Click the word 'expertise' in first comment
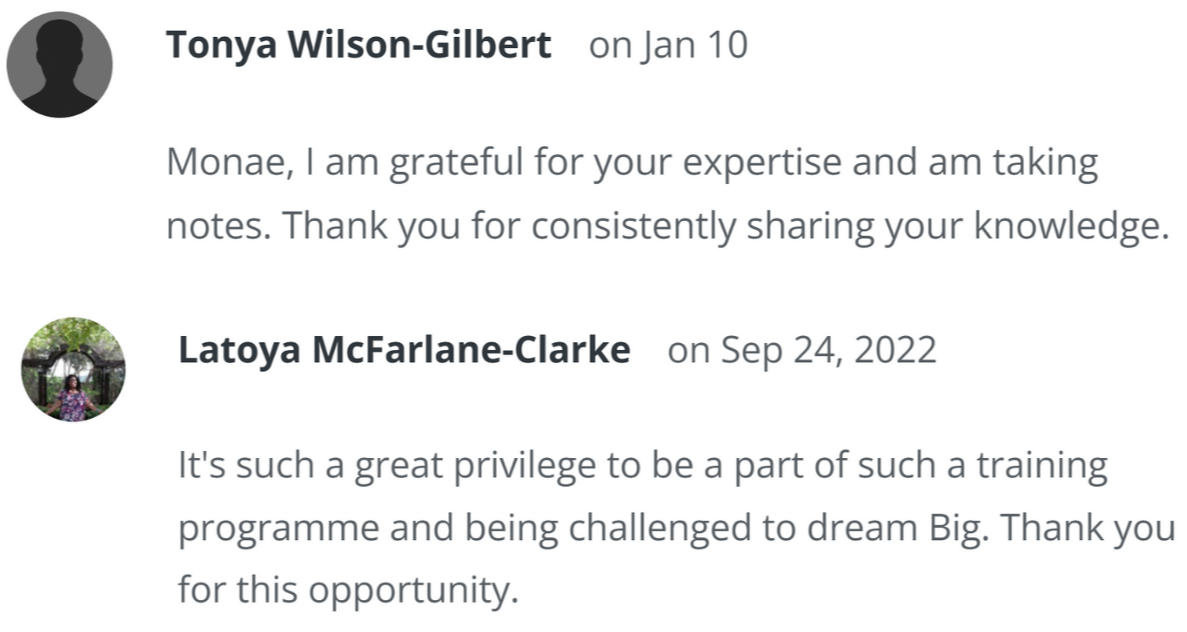1187x632 pixels. pyautogui.click(x=762, y=163)
